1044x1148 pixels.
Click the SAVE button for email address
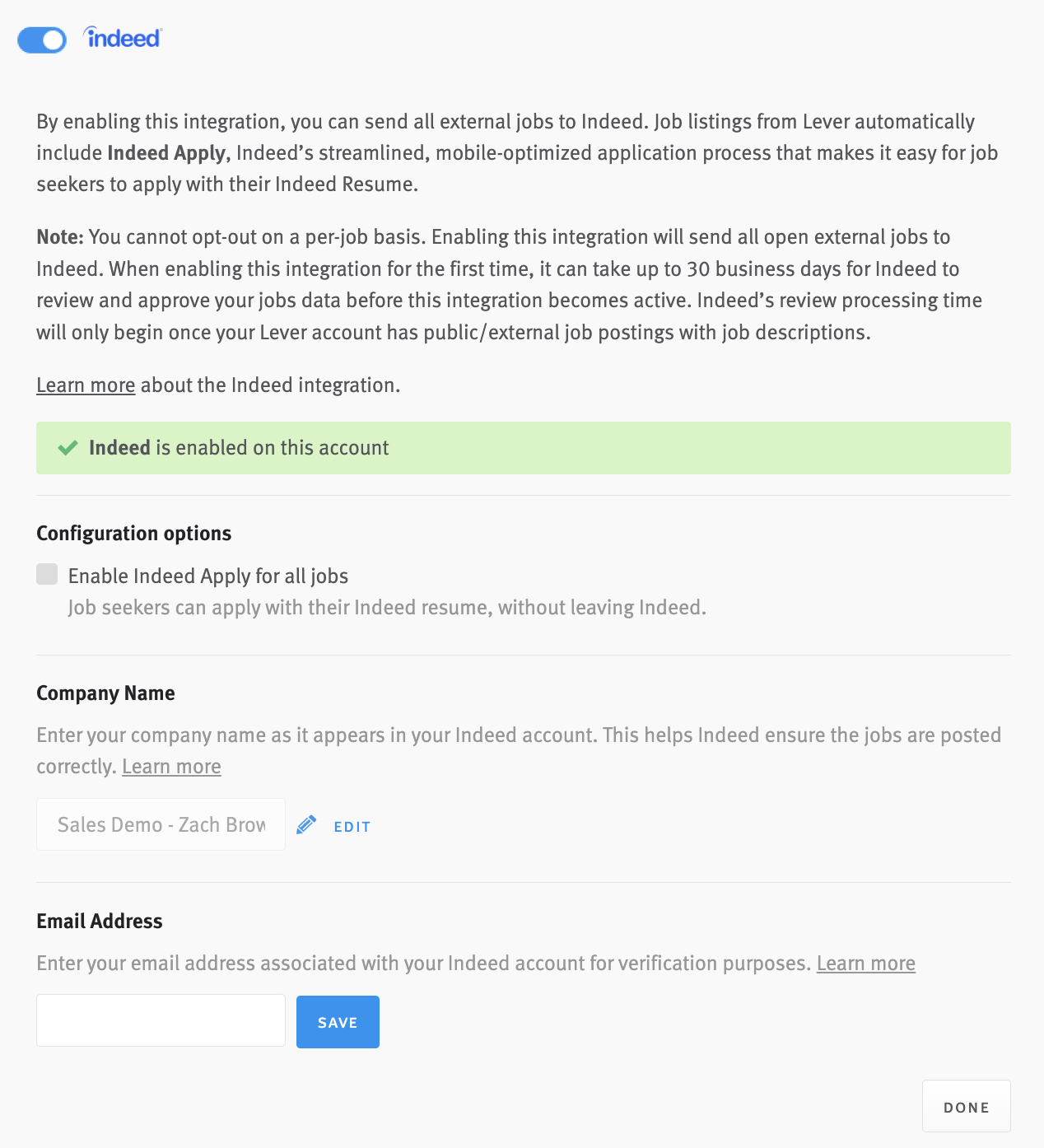pos(338,1021)
